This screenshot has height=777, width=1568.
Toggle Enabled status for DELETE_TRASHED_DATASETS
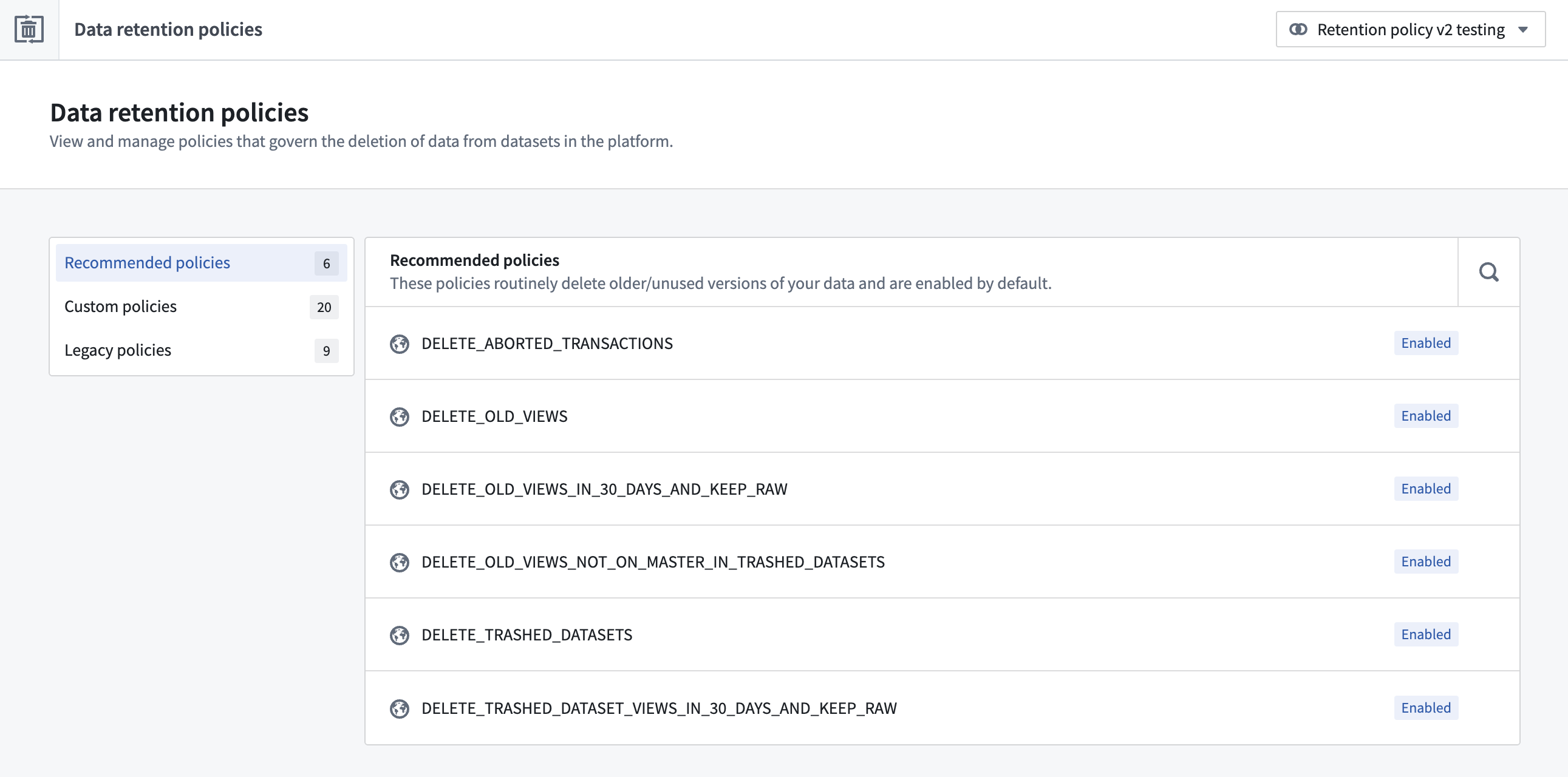click(x=1425, y=634)
